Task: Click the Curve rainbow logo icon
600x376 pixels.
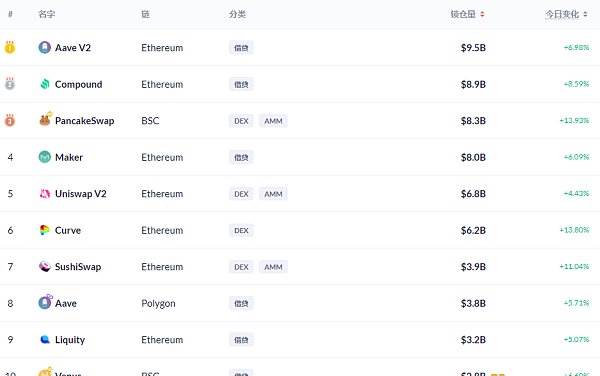Action: pos(45,230)
